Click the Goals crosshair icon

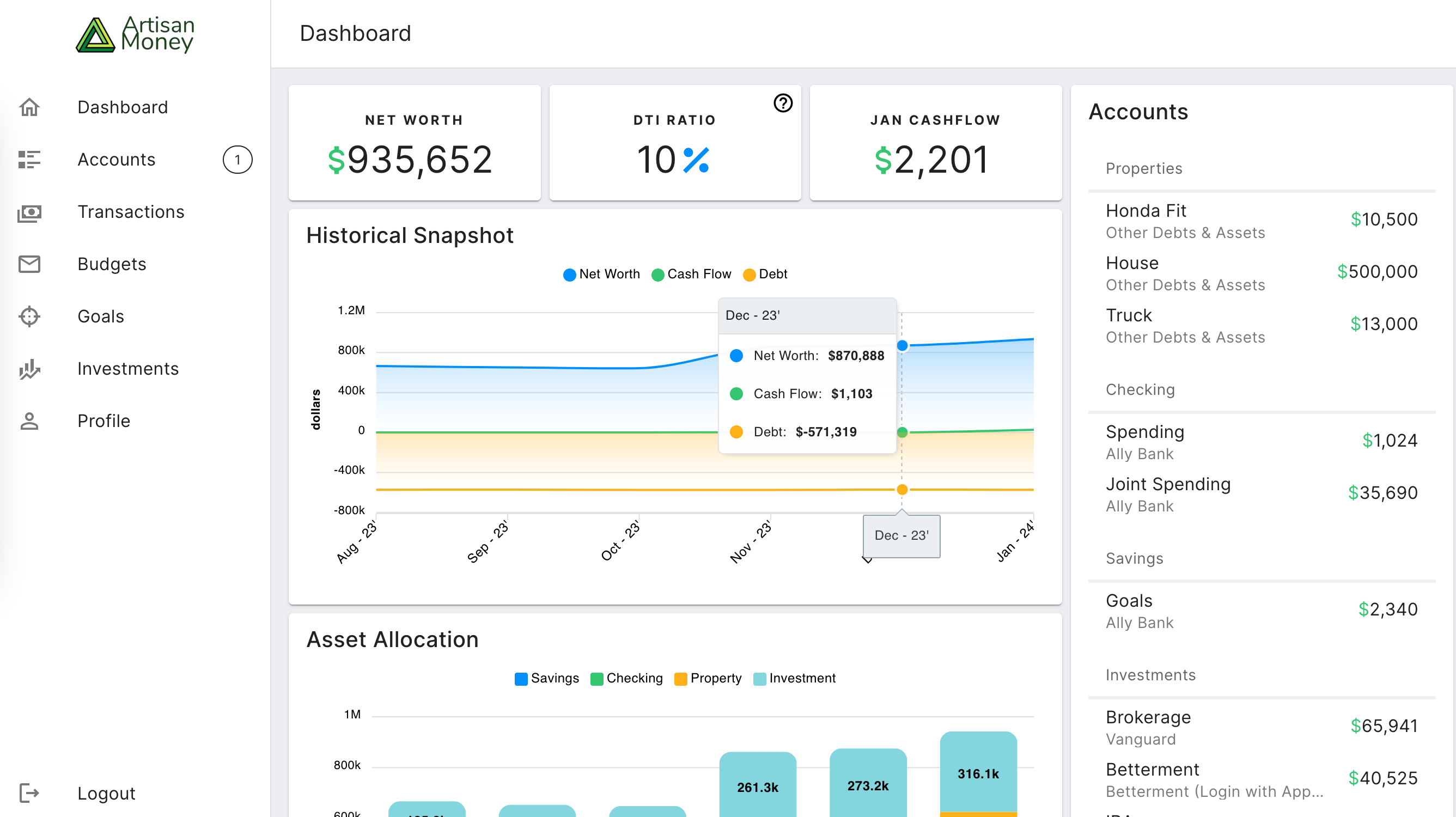[29, 316]
